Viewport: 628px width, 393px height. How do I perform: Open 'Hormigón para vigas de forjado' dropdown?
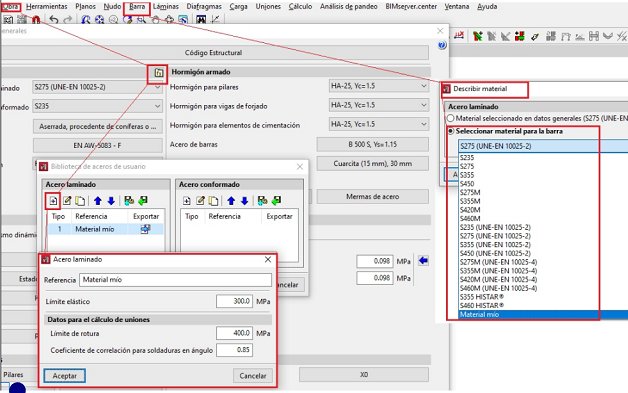[378, 105]
